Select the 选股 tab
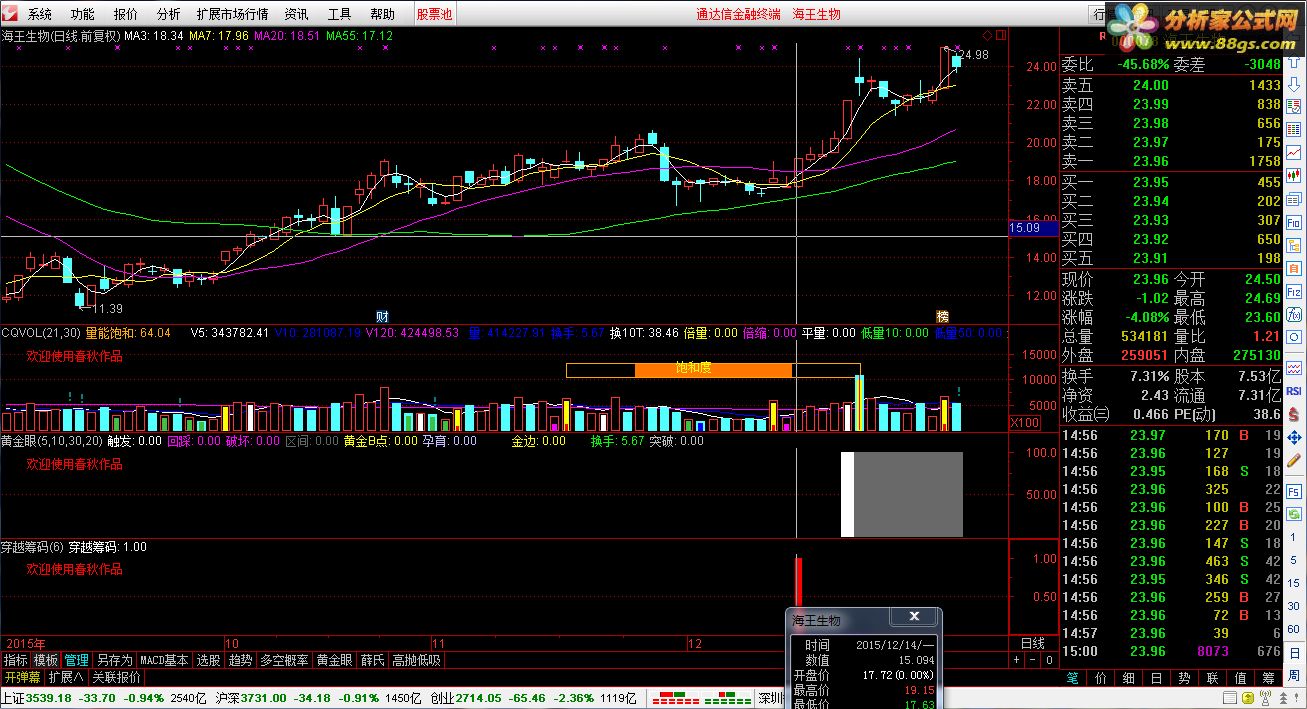The height and width of the screenshot is (709, 1307). point(208,660)
